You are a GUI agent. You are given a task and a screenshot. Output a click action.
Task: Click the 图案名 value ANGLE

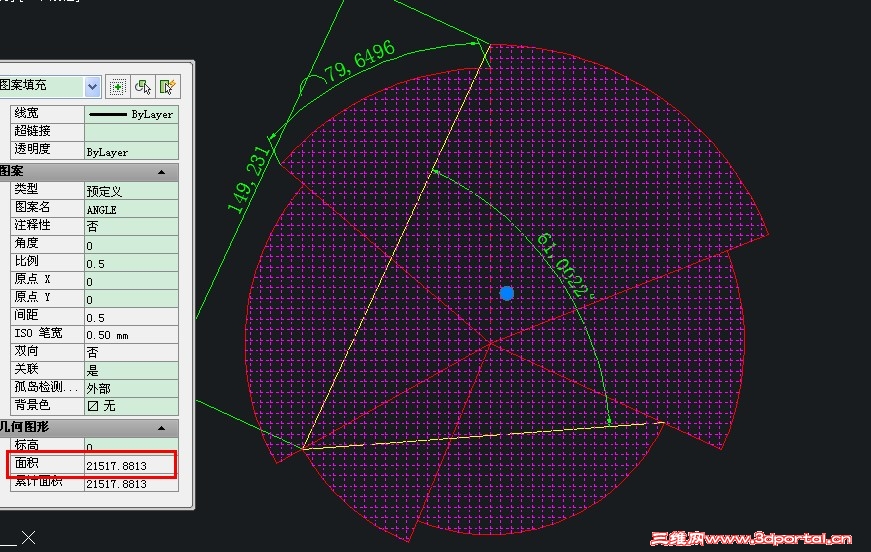[131, 209]
